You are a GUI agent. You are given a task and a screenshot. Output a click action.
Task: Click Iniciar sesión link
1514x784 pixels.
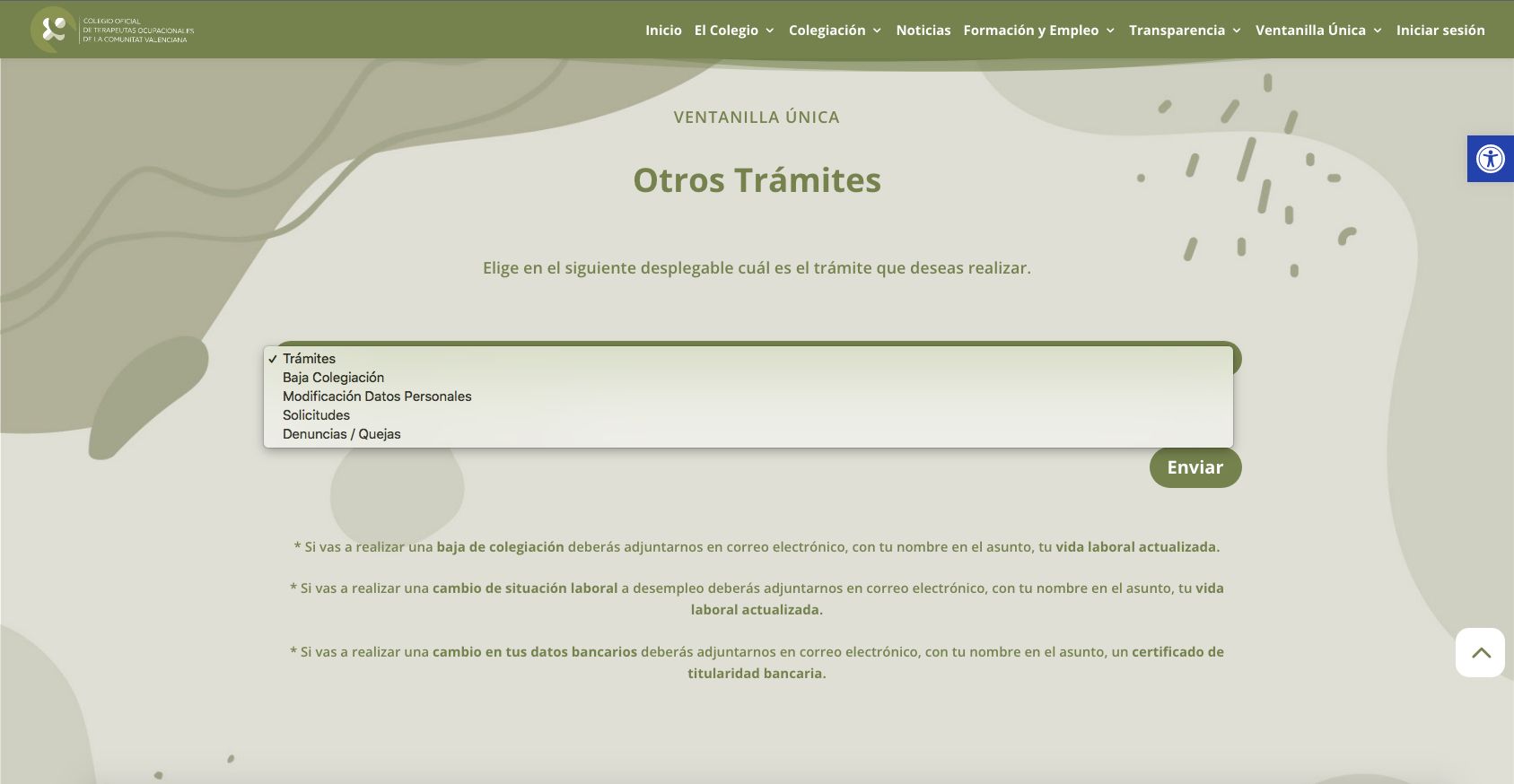coord(1440,30)
